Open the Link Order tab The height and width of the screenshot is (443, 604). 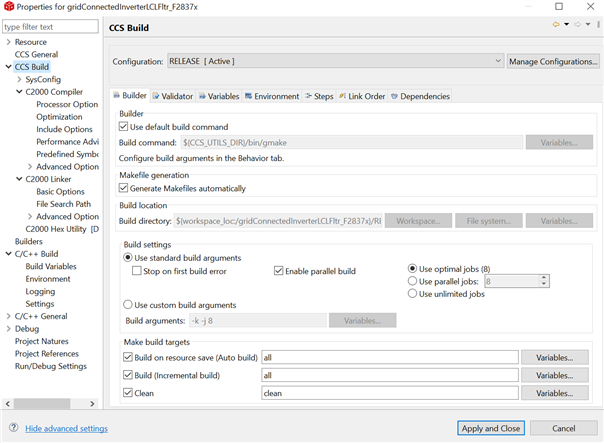click(x=361, y=96)
